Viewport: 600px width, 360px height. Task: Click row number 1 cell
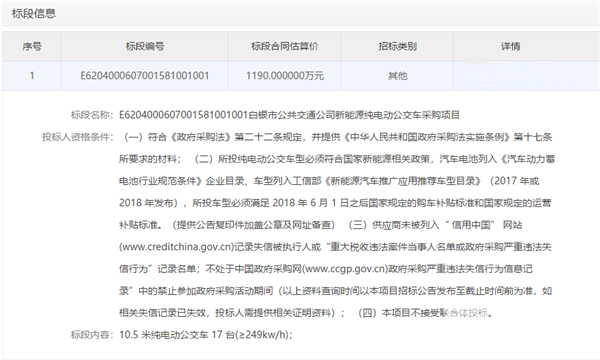32,76
